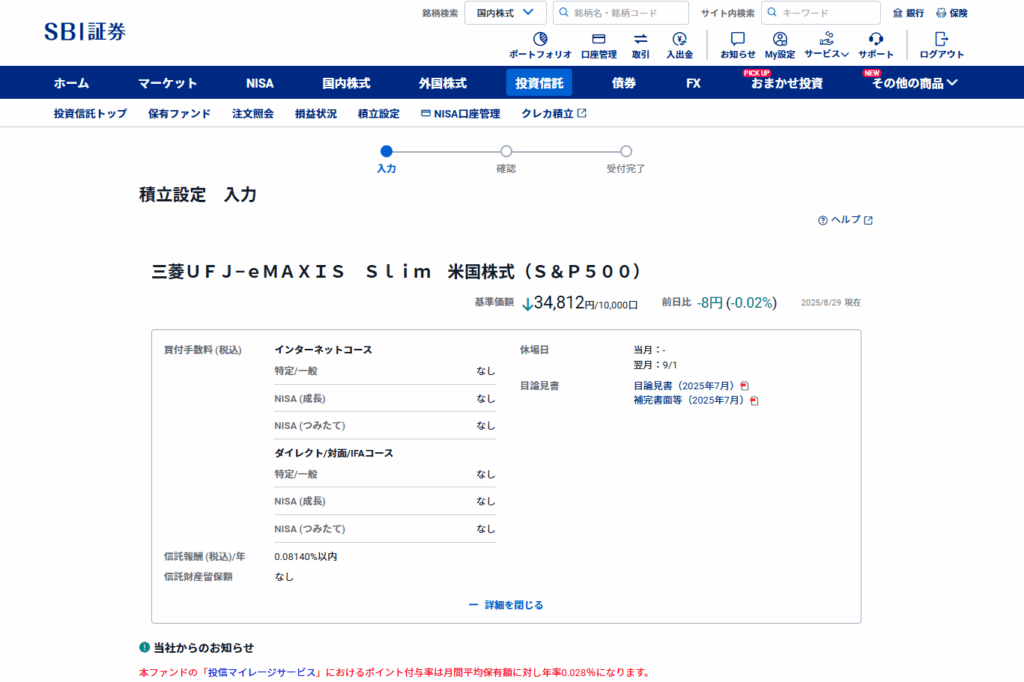The height and width of the screenshot is (682, 1024).
Task: Click the fund name 三菱UFJ-eMAXIS Slim
Action: coord(396,271)
